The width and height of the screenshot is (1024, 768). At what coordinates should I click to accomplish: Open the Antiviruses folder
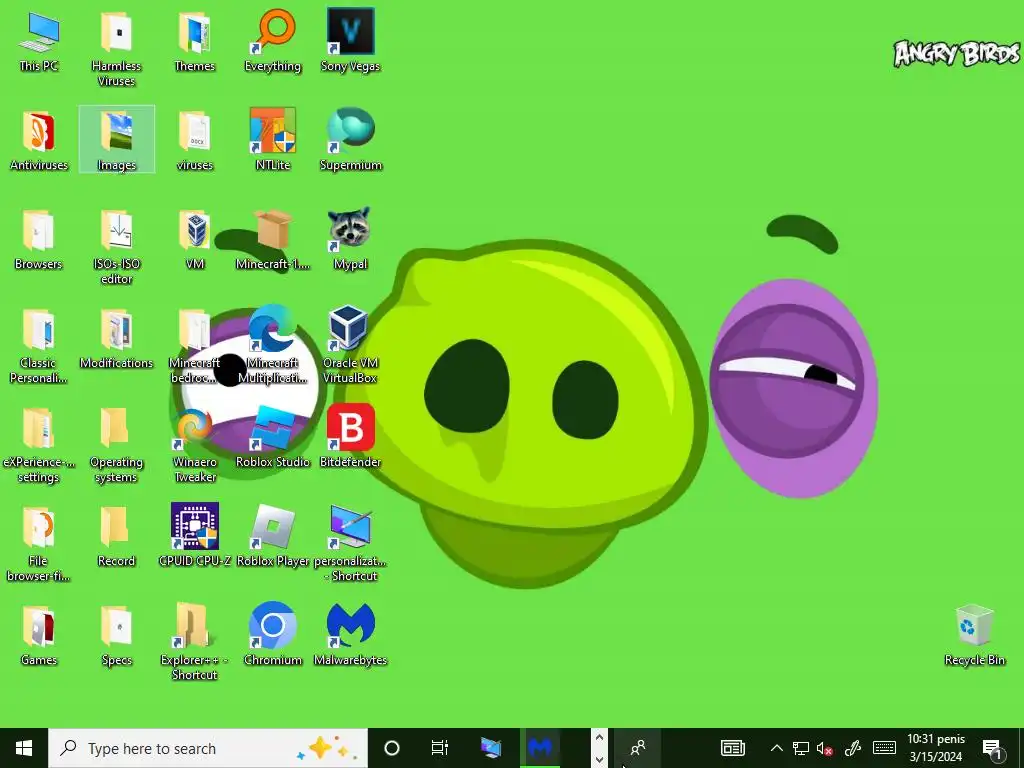tap(39, 140)
